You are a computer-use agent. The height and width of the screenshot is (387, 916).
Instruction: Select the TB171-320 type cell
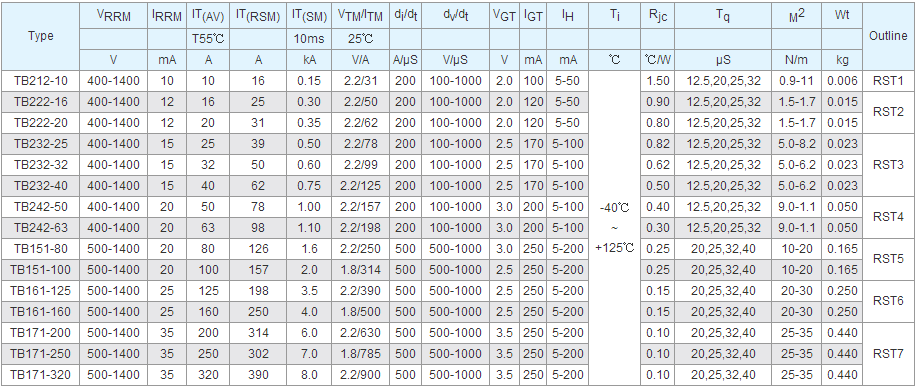[x=40, y=375]
